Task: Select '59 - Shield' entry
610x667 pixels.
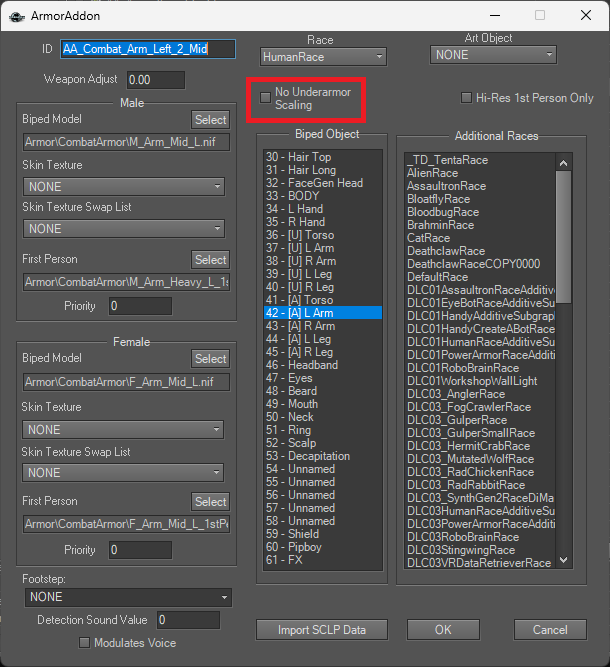Action: click(323, 534)
